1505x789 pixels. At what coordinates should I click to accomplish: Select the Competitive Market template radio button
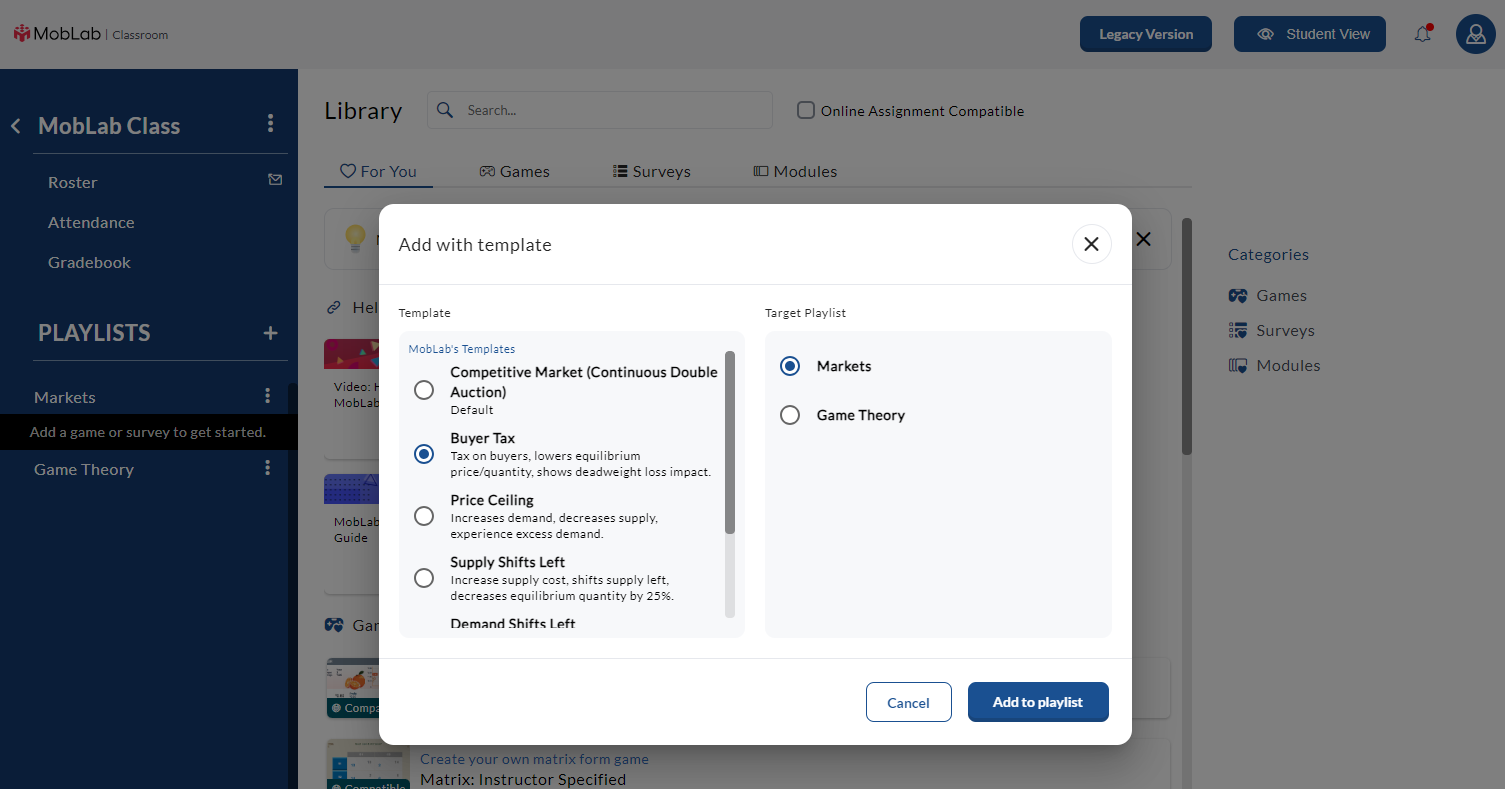424,390
